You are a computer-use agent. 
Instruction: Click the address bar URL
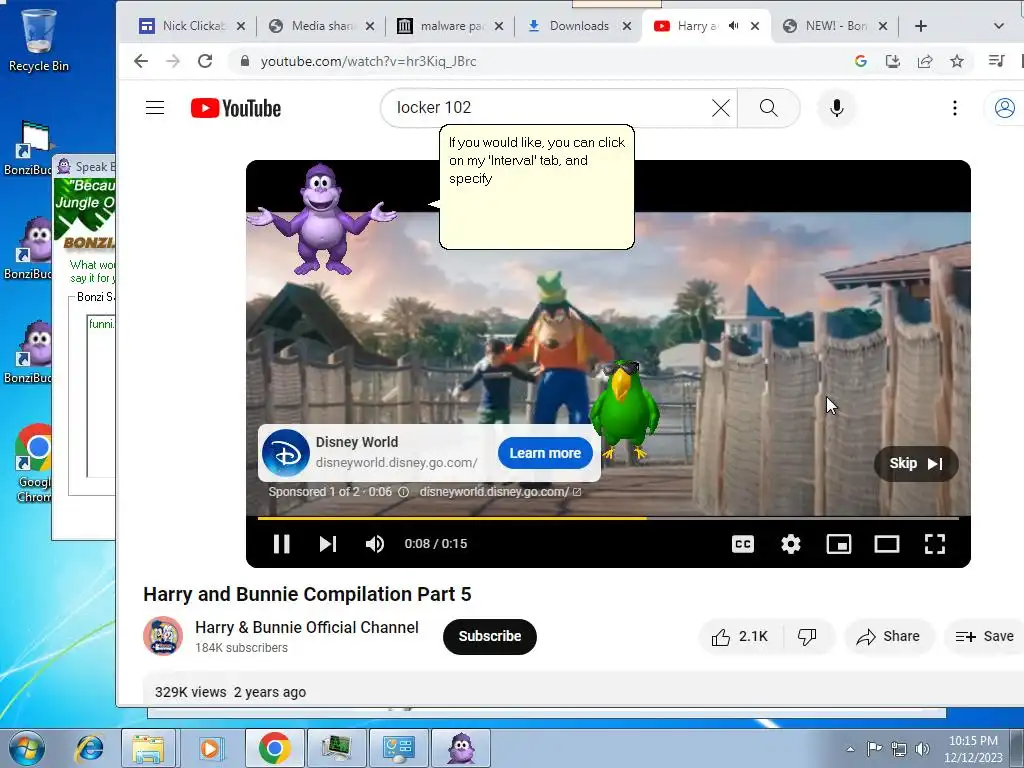pyautogui.click(x=368, y=61)
